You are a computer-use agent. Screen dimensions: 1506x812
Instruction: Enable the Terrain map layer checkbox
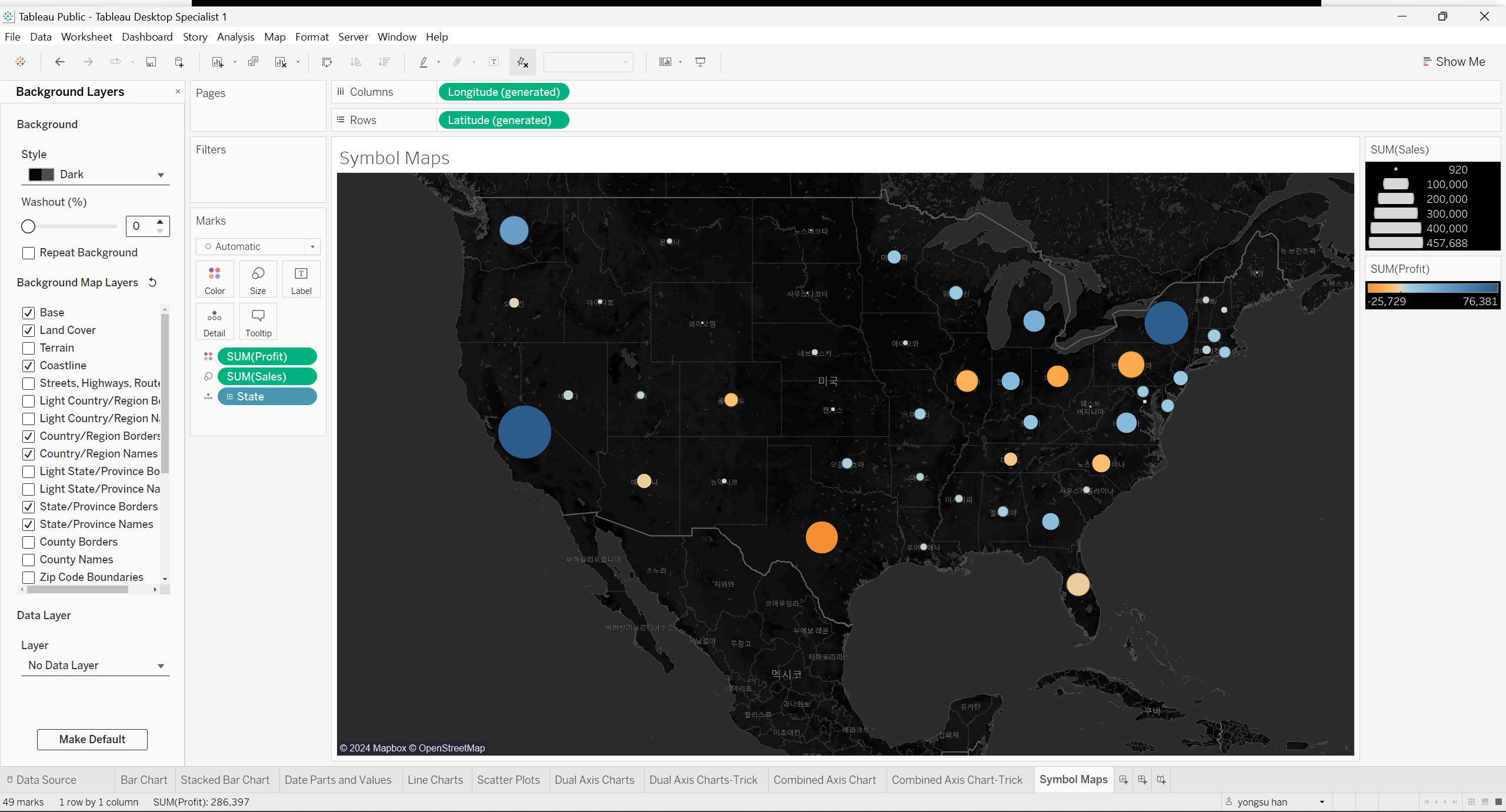tap(28, 348)
